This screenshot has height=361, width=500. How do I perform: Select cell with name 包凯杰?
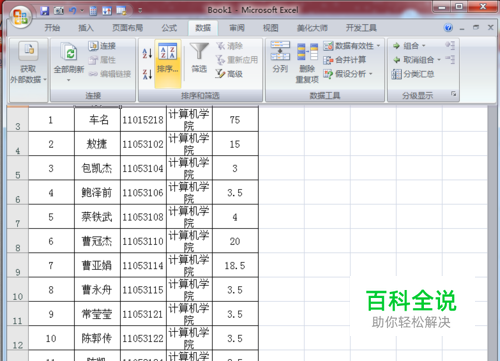pos(97,168)
